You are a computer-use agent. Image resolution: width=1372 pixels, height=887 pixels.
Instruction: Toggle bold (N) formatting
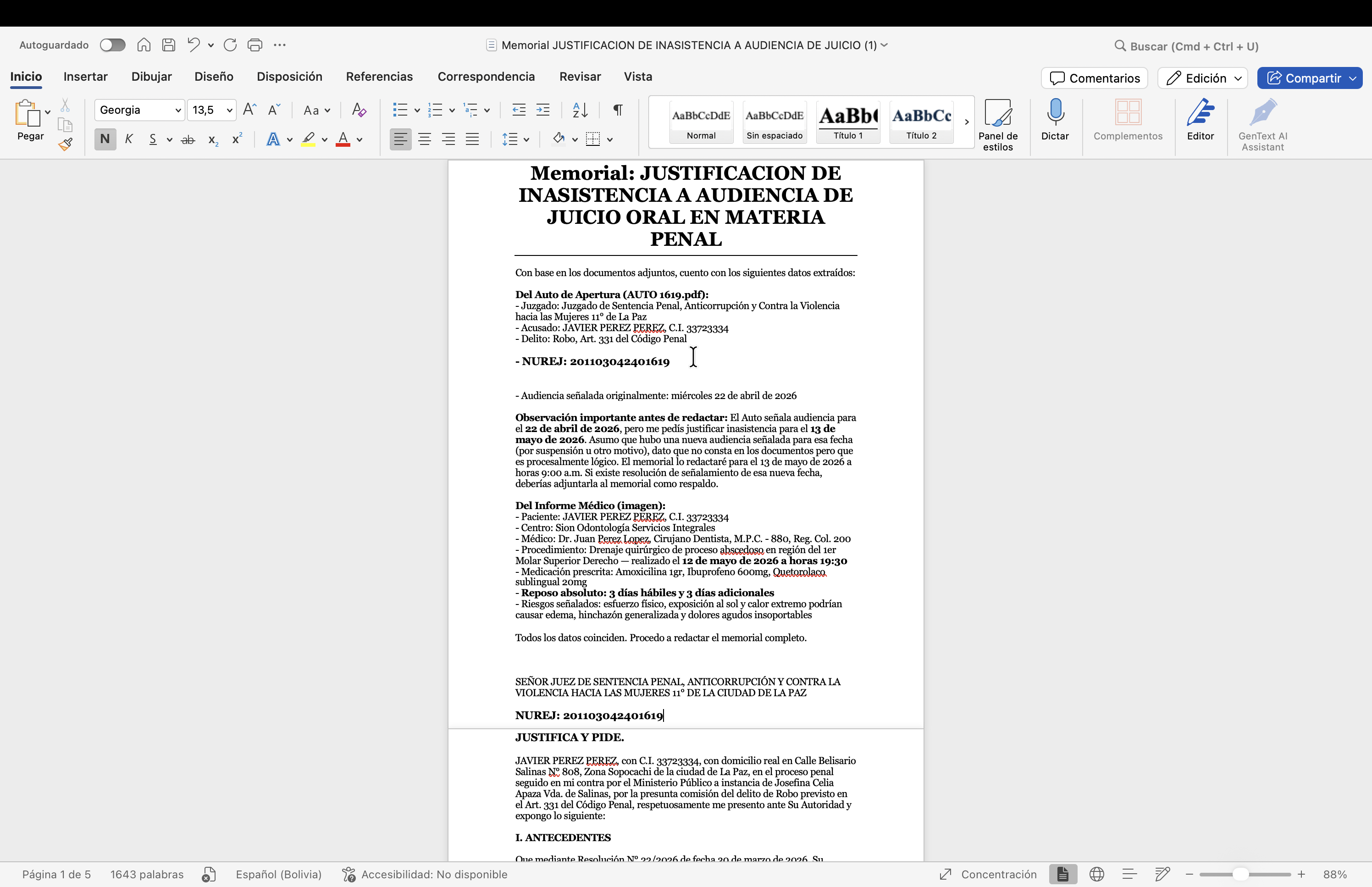point(105,139)
